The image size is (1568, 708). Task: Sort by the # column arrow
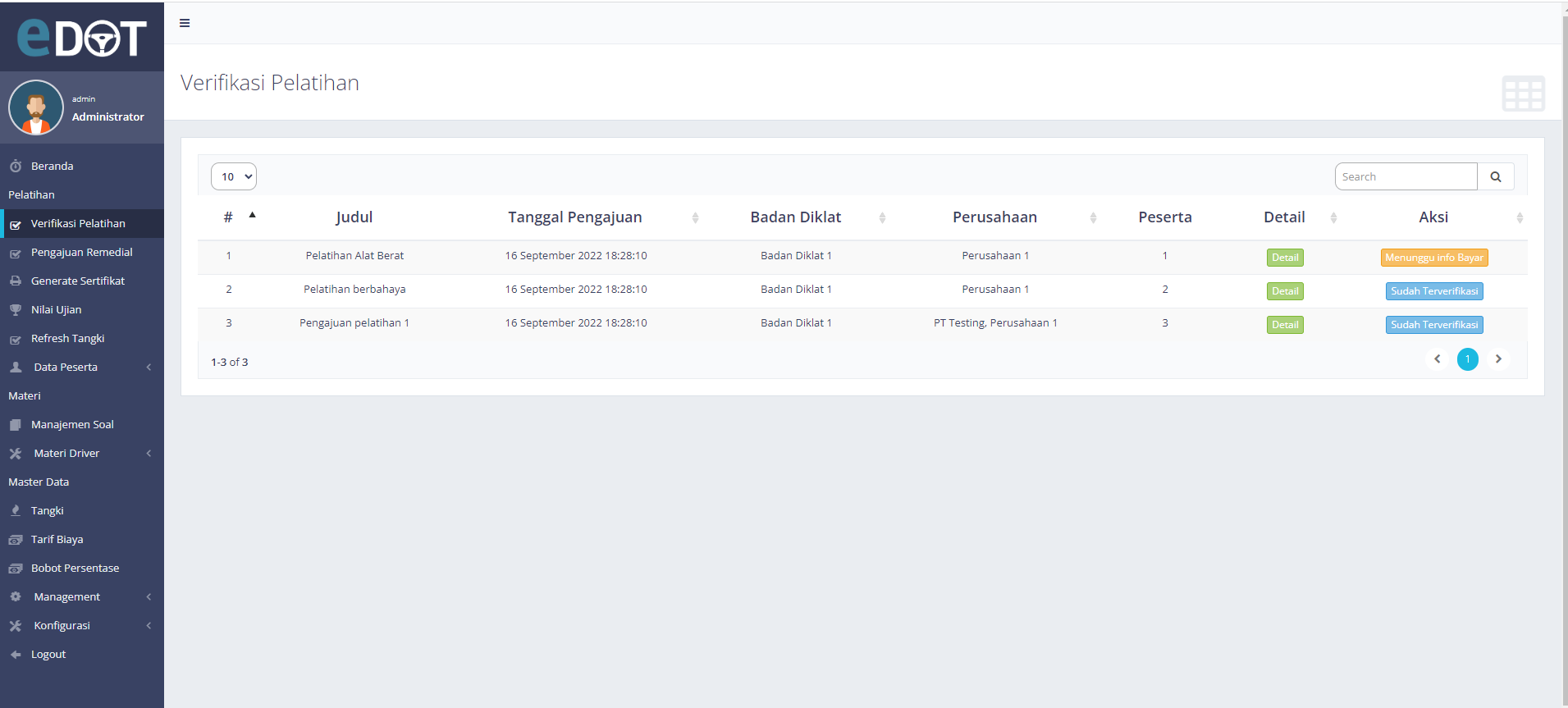click(252, 216)
